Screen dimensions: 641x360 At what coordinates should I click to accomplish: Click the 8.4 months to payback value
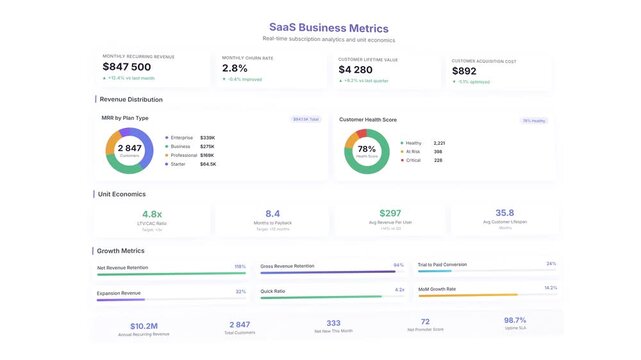coord(272,214)
